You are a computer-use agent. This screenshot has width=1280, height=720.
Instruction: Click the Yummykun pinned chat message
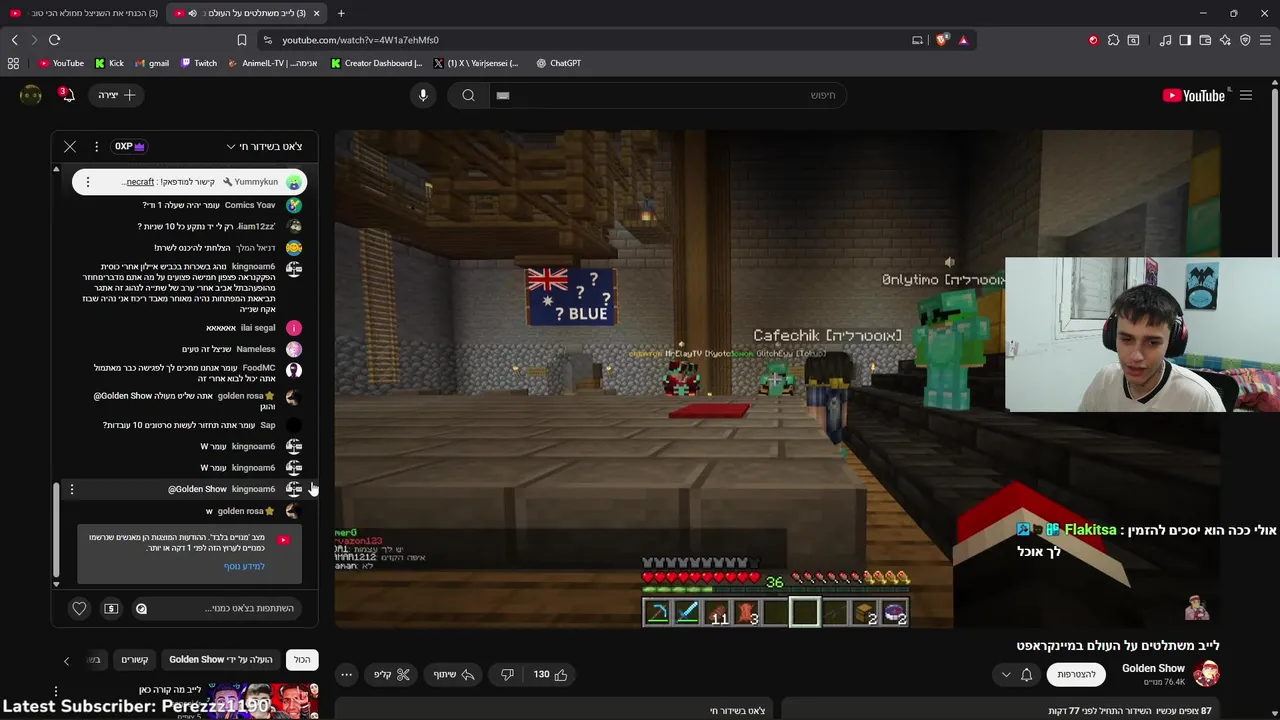(189, 182)
